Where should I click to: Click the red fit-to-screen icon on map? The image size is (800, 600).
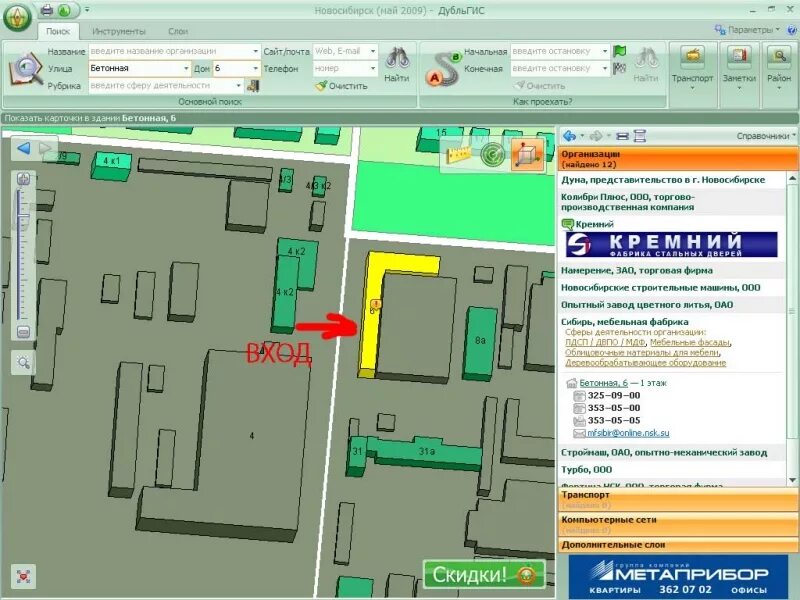click(23, 577)
